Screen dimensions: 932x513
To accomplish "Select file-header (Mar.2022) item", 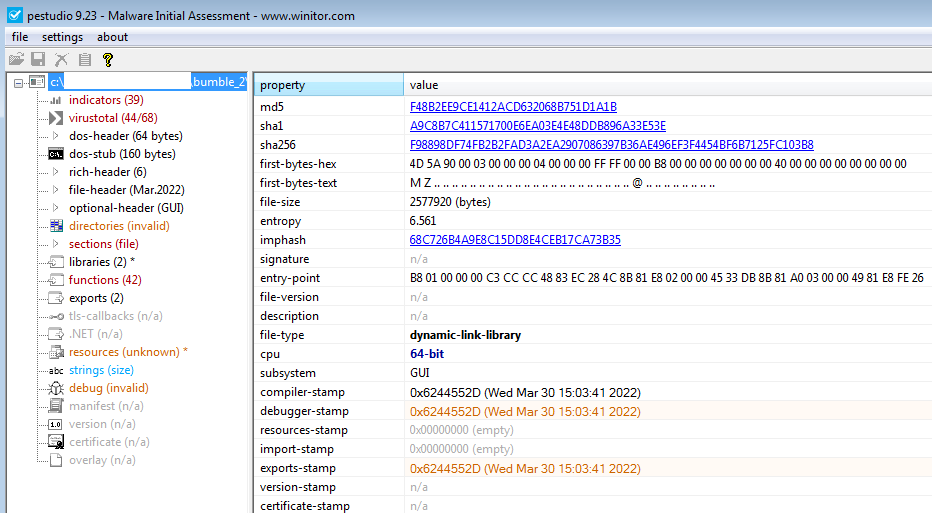I will pyautogui.click(x=127, y=190).
